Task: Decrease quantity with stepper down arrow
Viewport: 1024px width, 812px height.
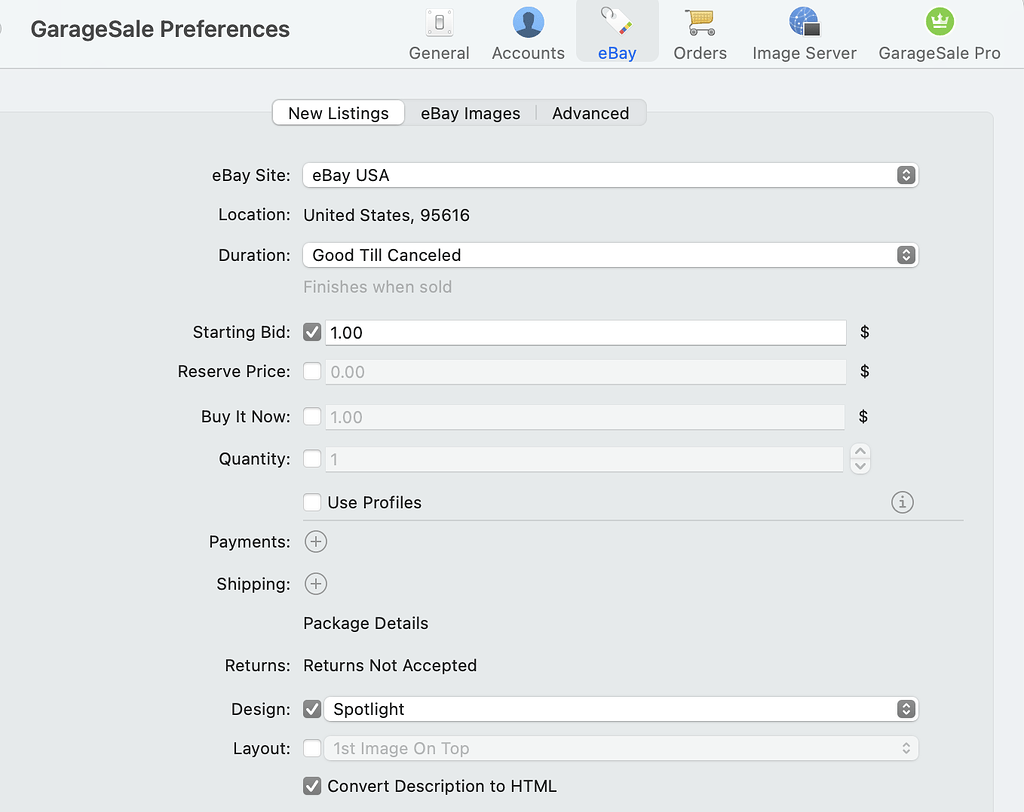Action: point(860,466)
